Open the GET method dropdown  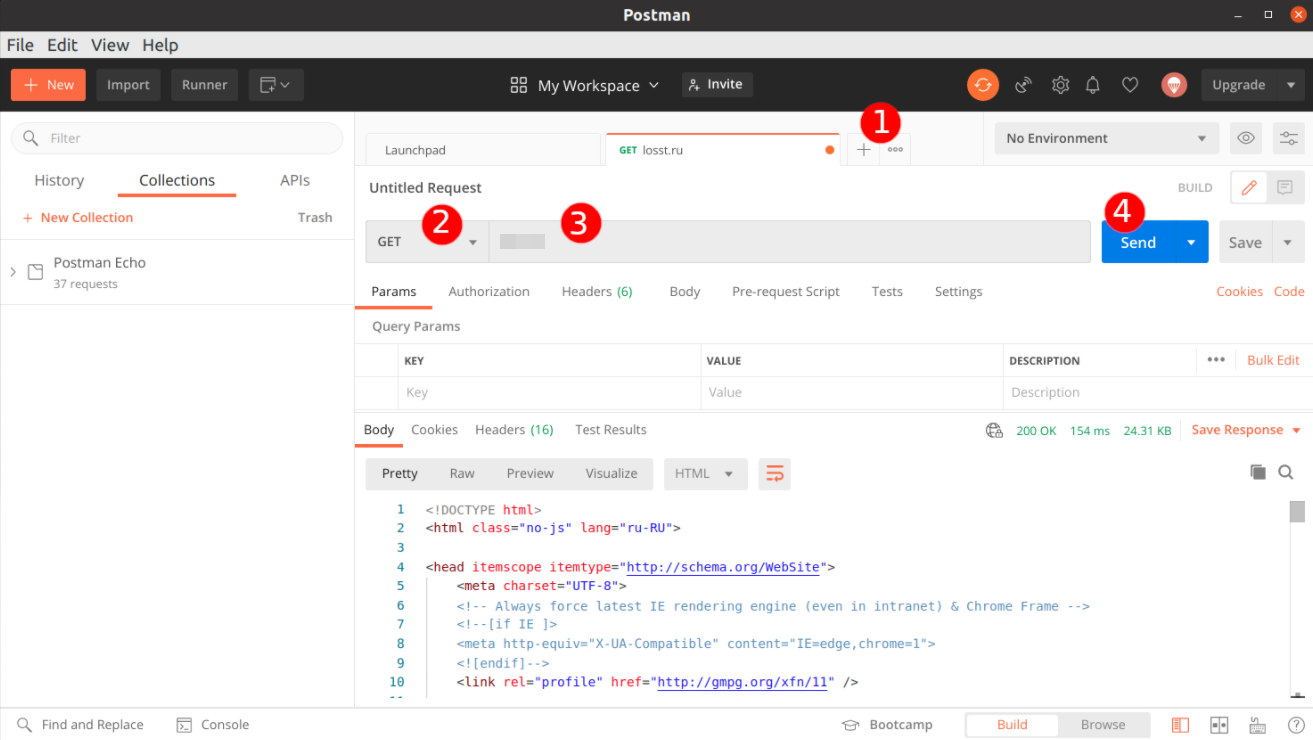pos(427,242)
